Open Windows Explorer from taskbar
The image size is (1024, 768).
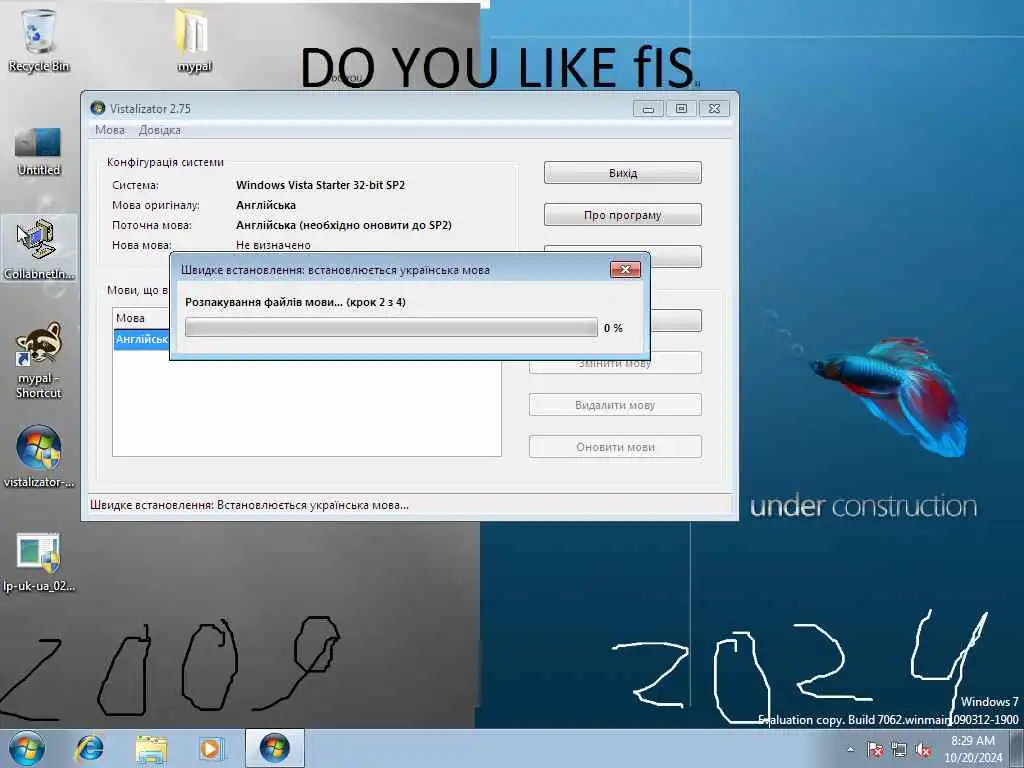point(152,748)
